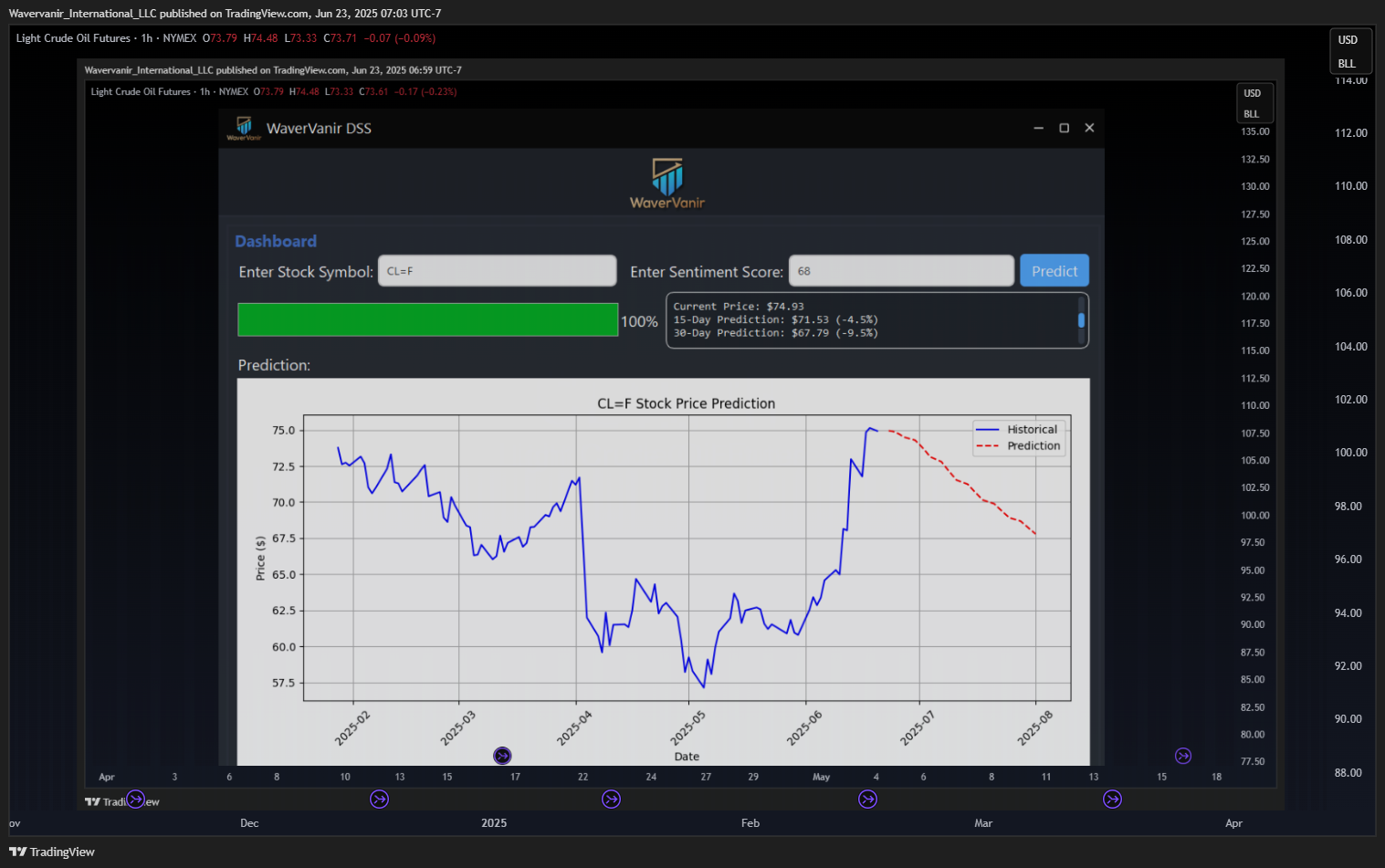The height and width of the screenshot is (868, 1385).
Task: Click the Dashboard heading
Action: pyautogui.click(x=276, y=241)
